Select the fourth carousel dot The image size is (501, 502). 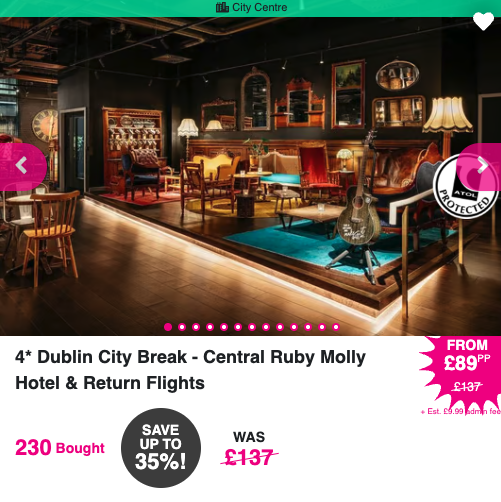point(210,327)
